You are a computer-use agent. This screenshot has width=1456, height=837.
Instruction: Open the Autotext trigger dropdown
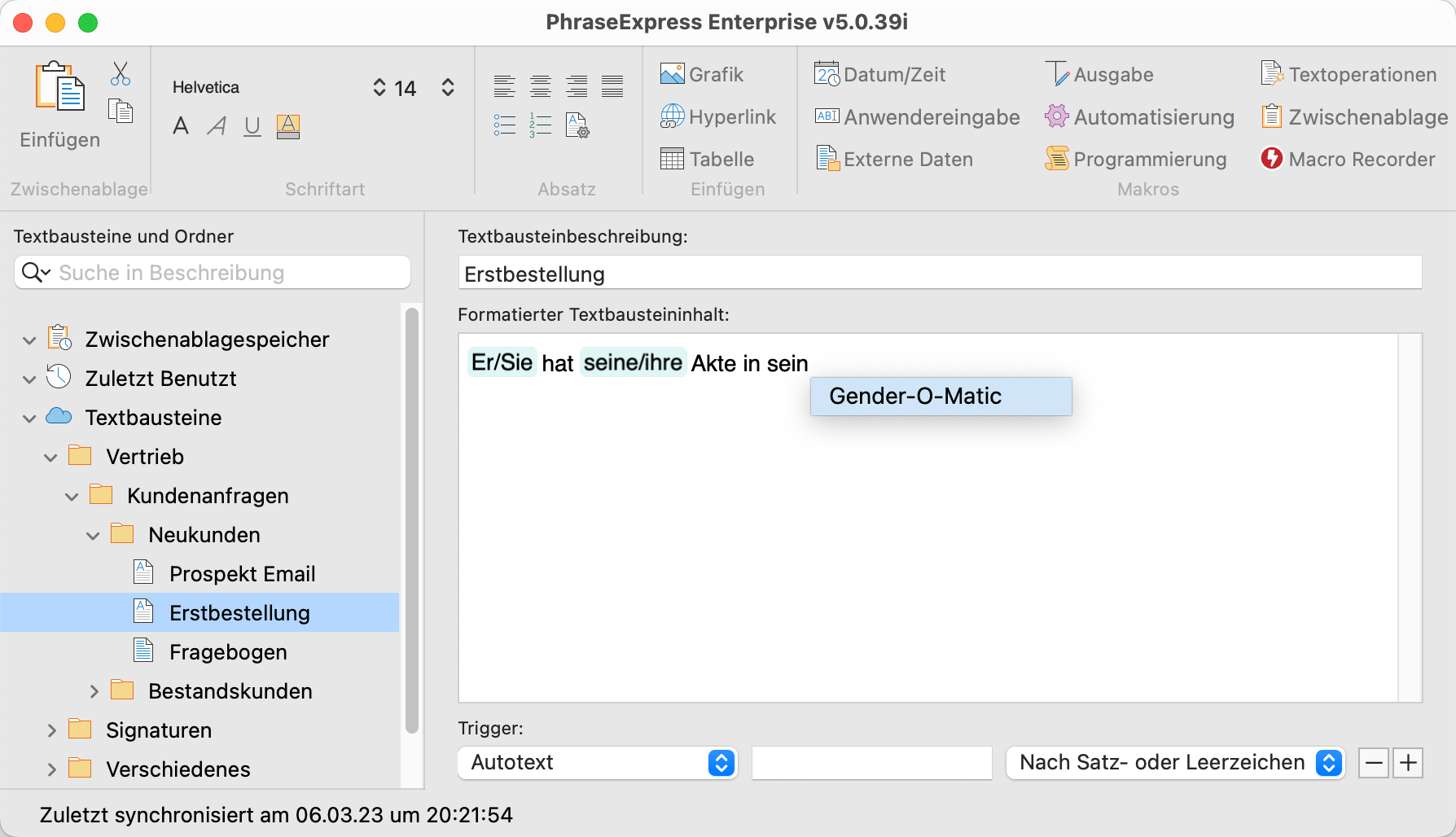click(x=598, y=763)
